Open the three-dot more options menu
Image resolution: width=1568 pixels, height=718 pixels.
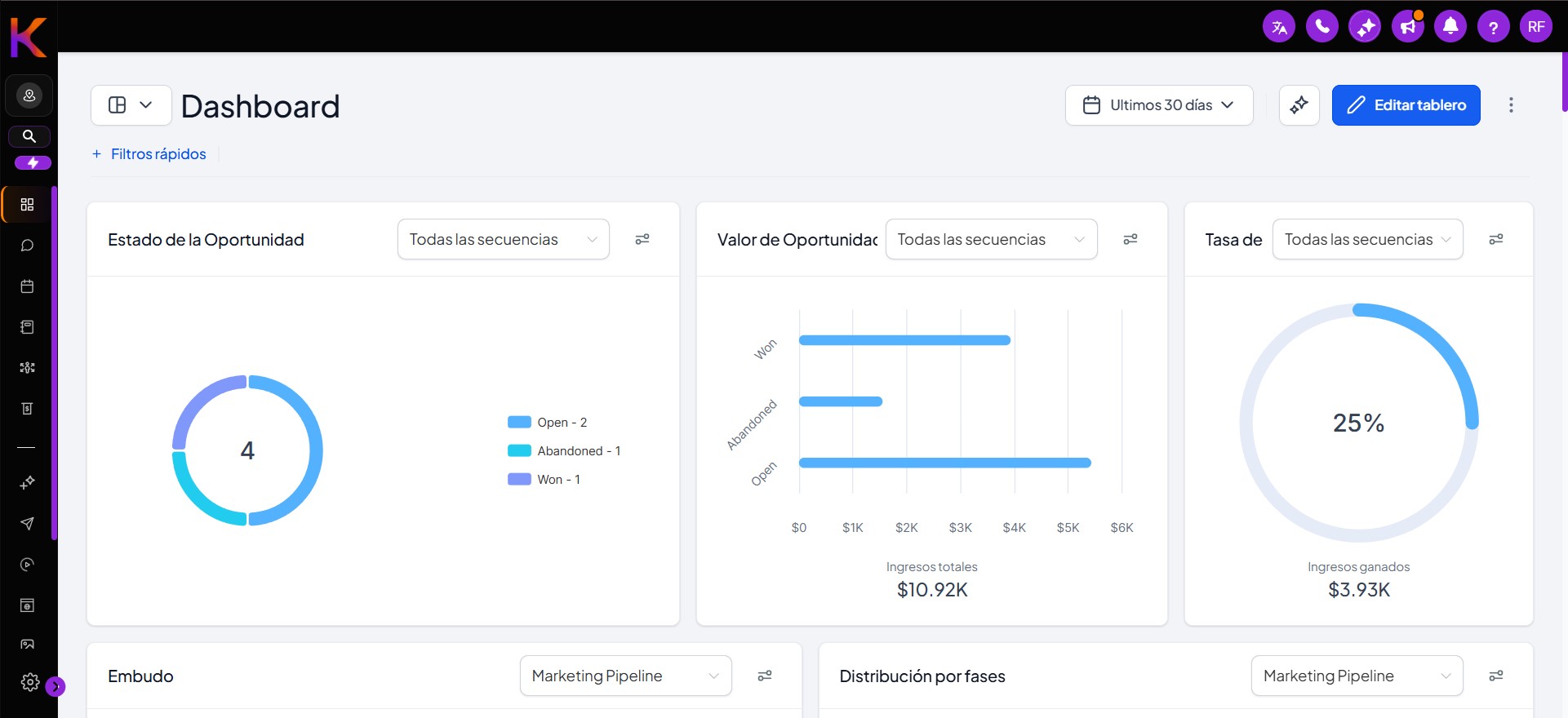[1511, 105]
